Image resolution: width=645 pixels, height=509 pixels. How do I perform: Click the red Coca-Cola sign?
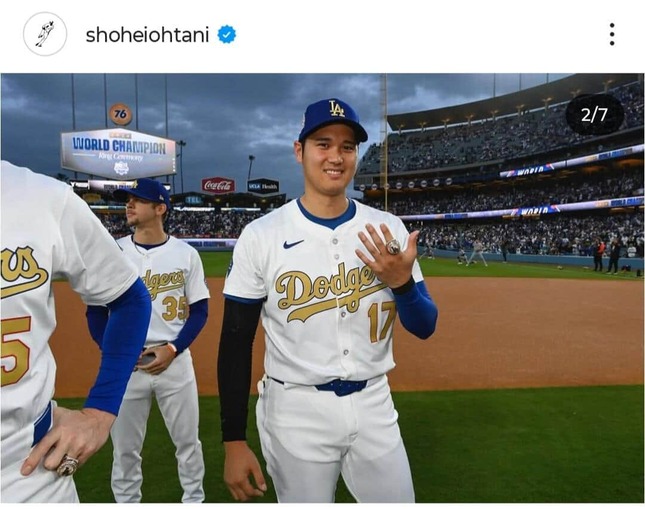tap(218, 185)
